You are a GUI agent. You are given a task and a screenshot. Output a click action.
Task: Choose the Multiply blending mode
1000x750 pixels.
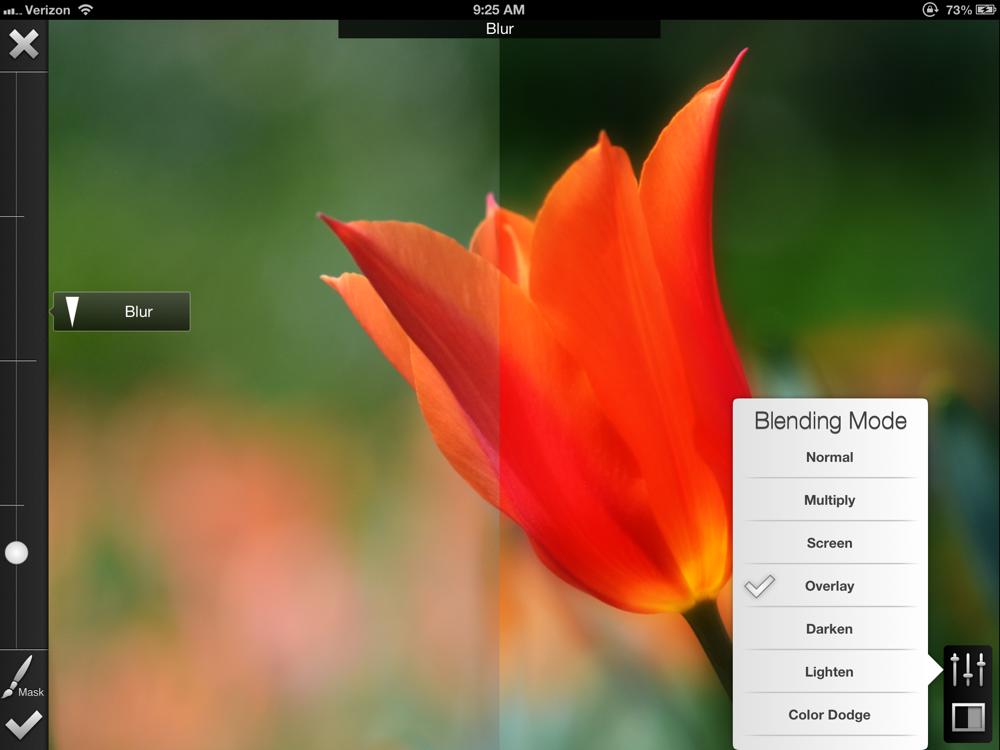(x=830, y=500)
